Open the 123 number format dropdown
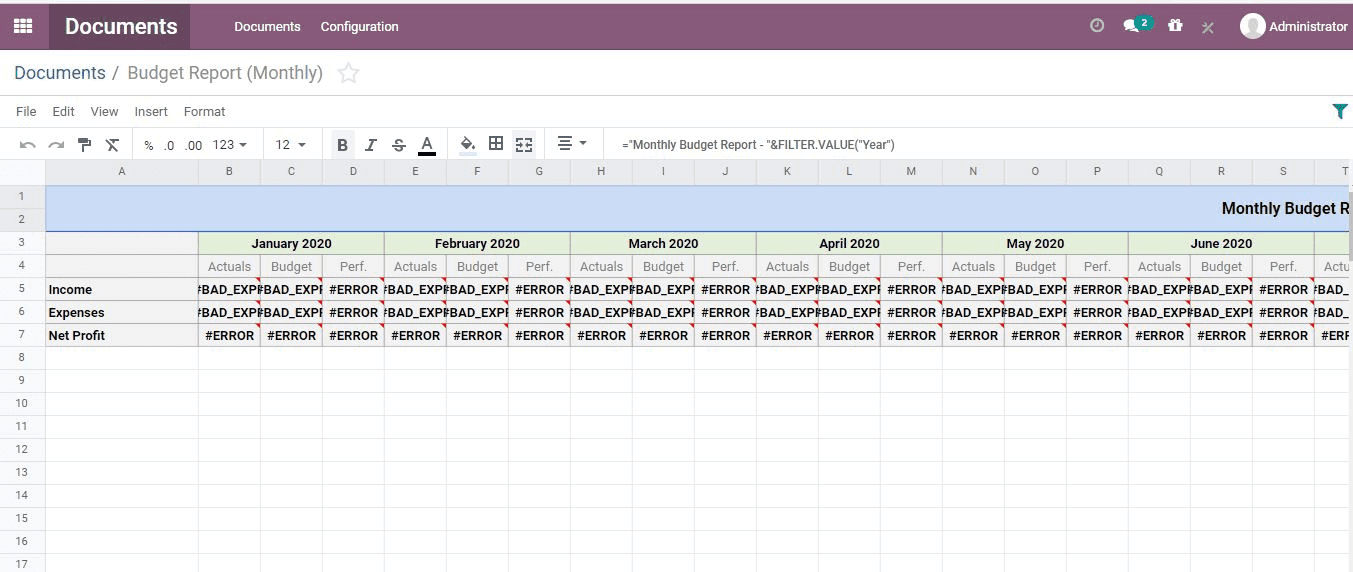Viewport: 1353px width, 572px height. (x=230, y=145)
